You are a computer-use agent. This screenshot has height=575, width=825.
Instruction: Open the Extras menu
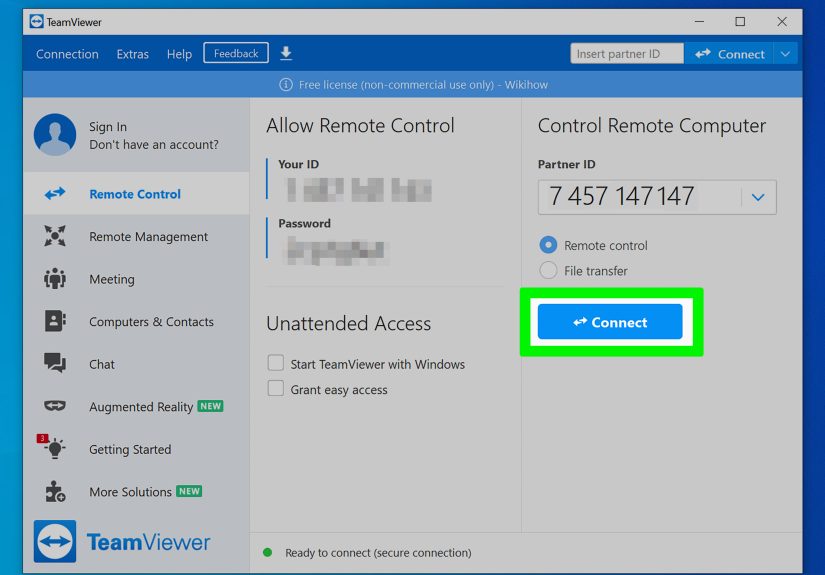click(133, 54)
